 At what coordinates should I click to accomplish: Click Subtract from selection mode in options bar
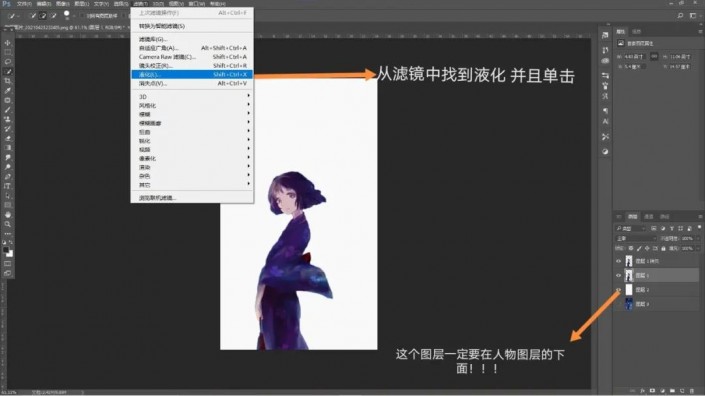(53, 16)
